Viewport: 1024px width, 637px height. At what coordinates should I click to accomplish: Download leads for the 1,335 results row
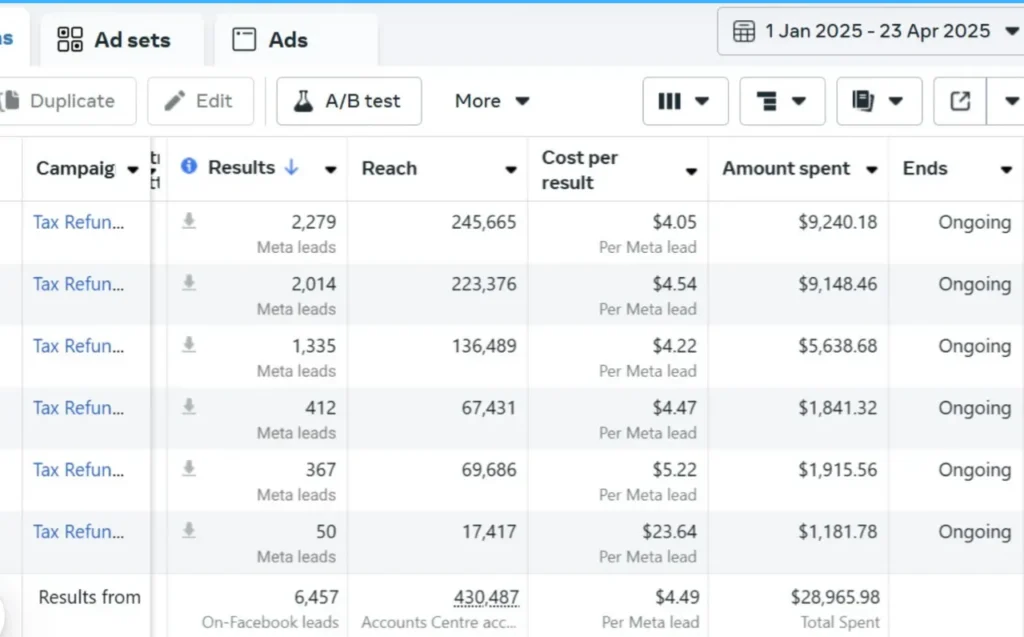(189, 346)
